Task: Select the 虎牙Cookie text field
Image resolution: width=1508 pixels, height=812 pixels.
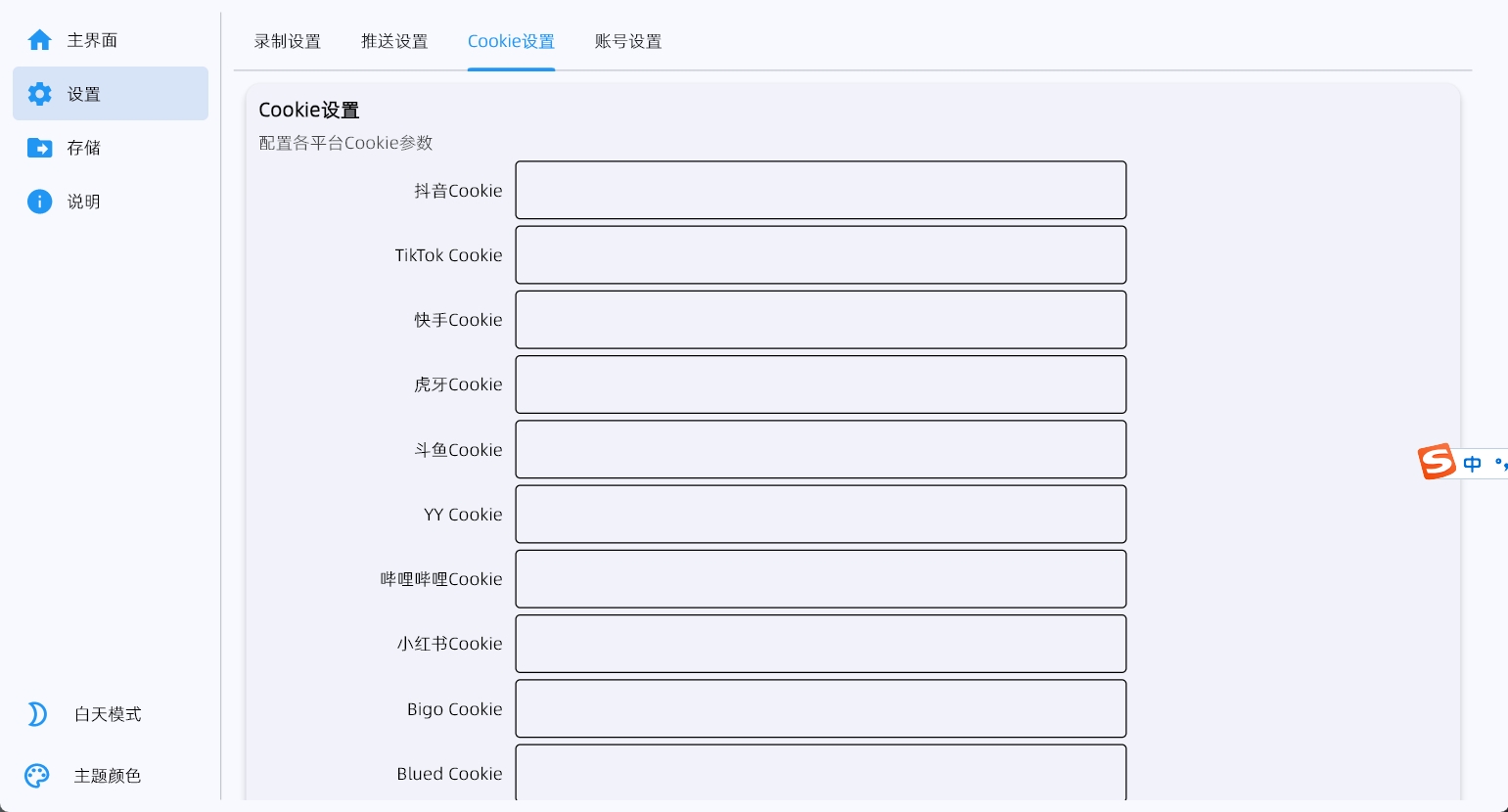Action: [821, 384]
